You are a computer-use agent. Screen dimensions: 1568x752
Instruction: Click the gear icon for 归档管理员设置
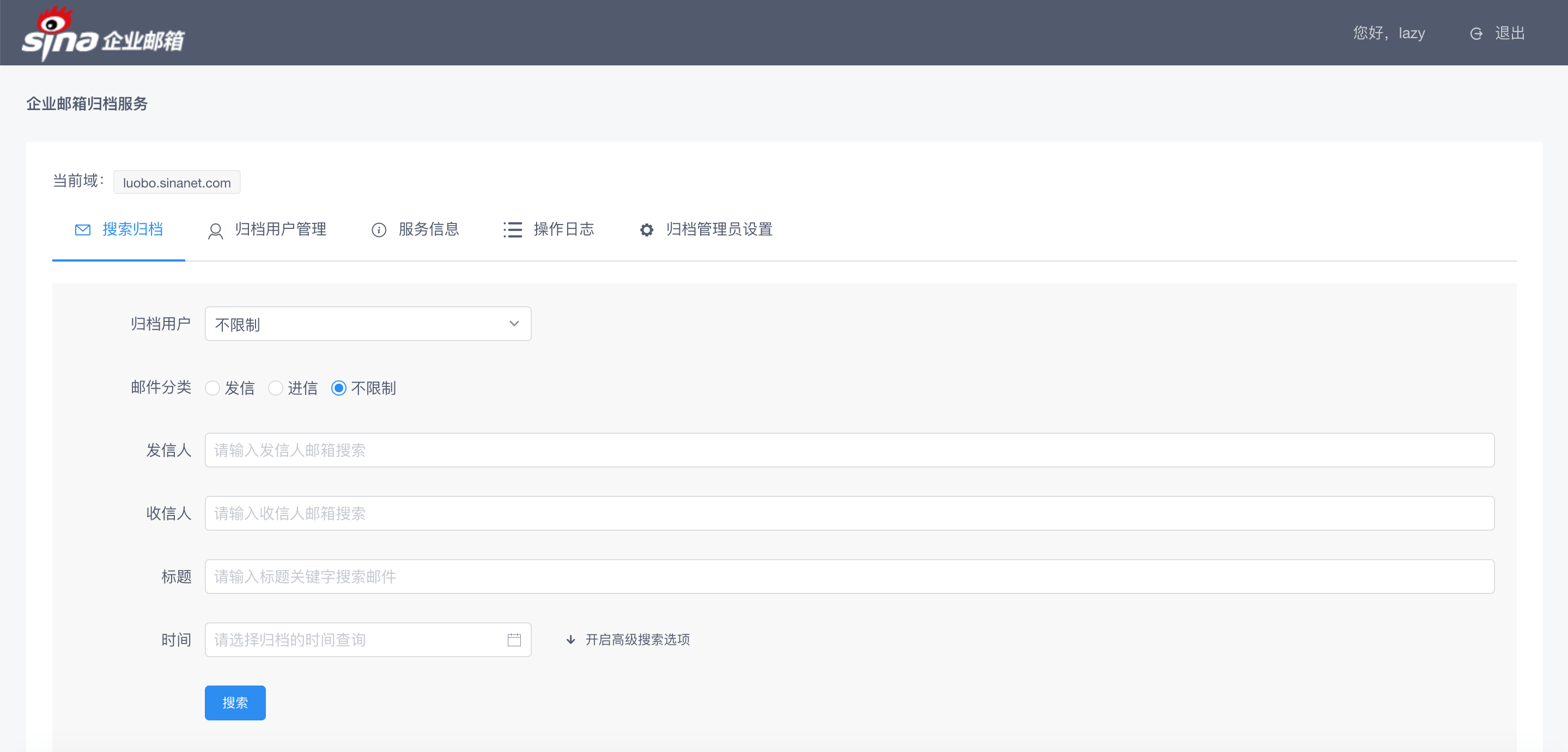click(x=647, y=229)
